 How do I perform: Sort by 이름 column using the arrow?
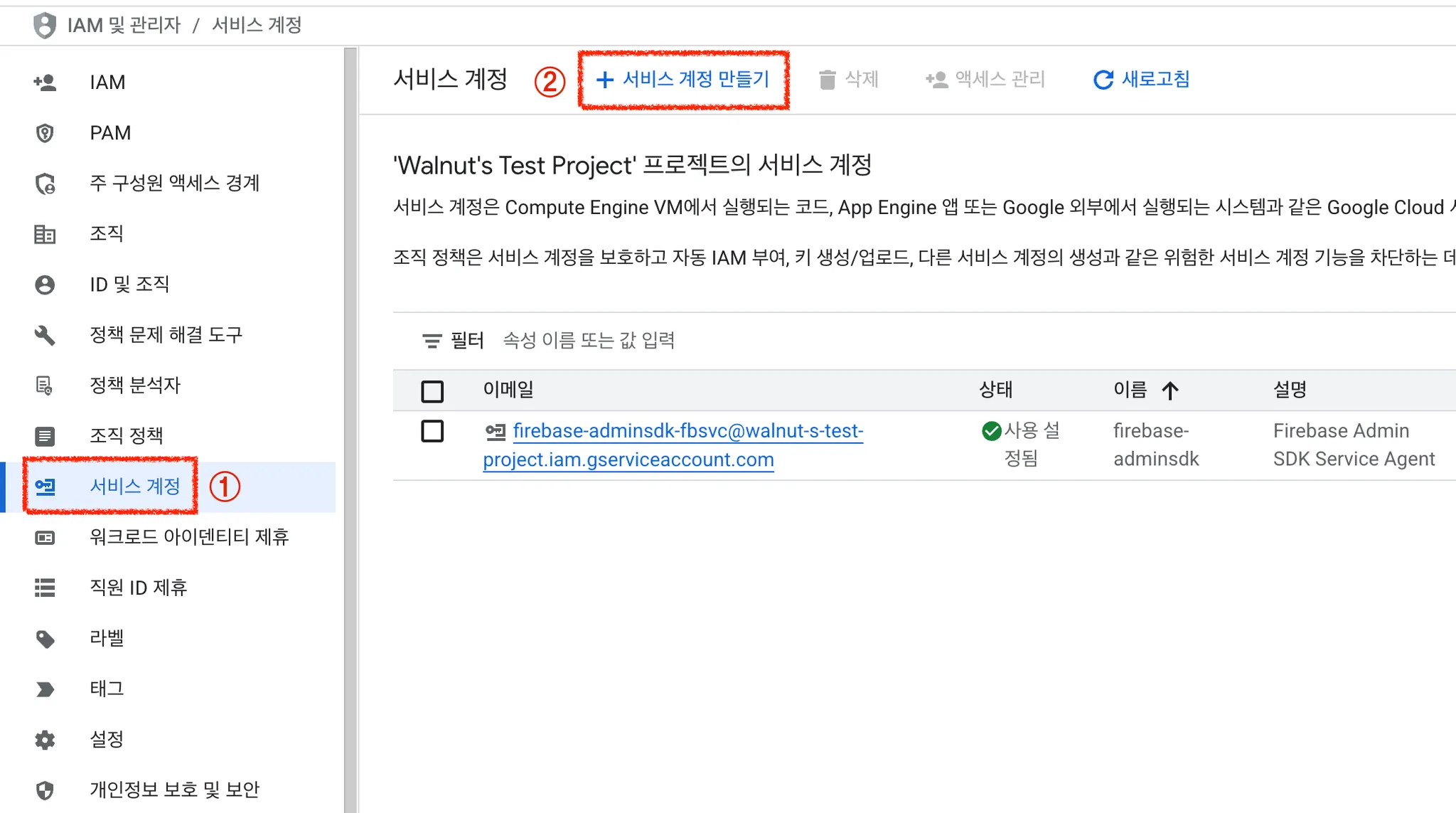[1170, 390]
